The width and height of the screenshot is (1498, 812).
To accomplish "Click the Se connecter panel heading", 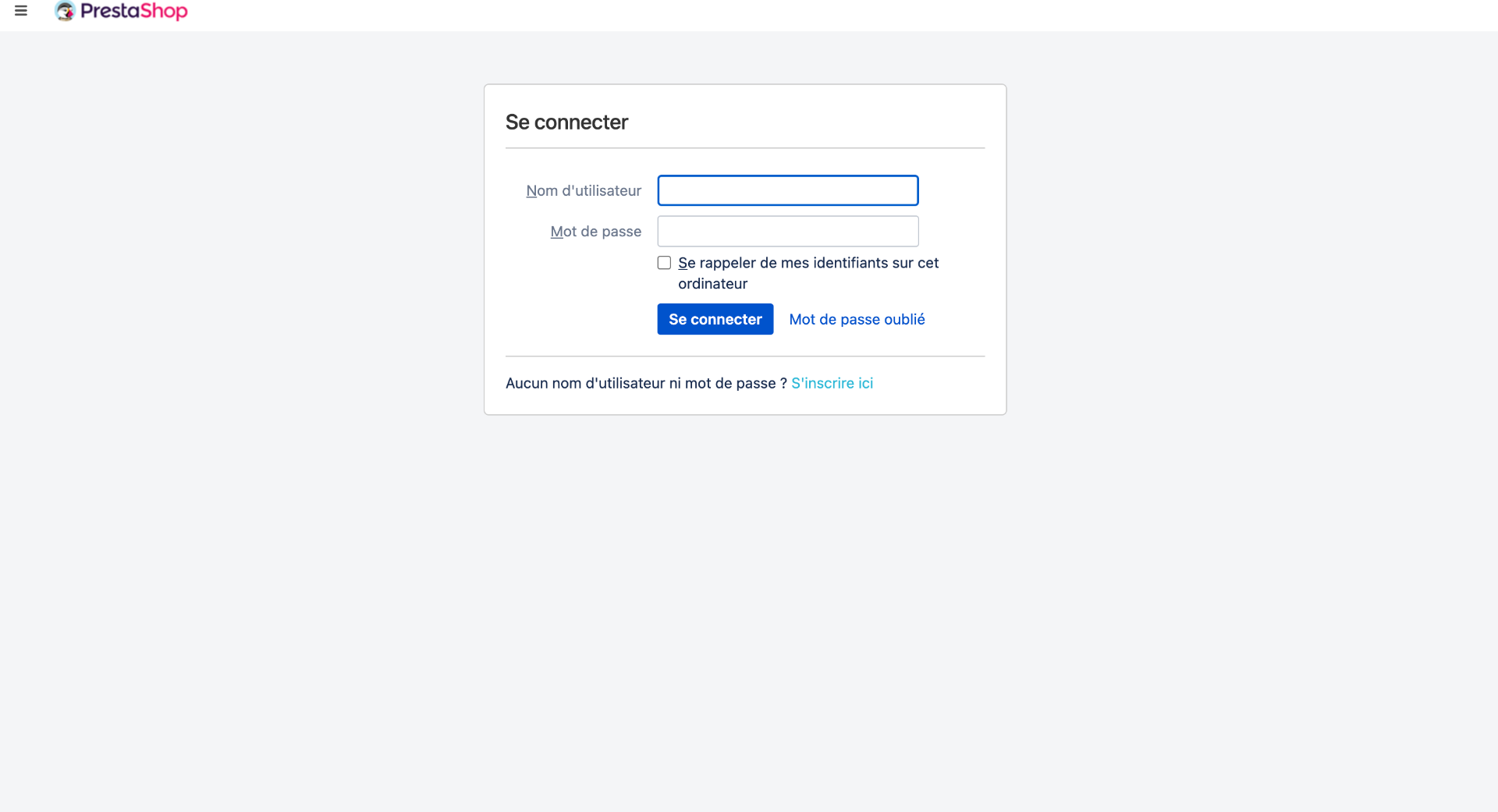I will point(566,122).
